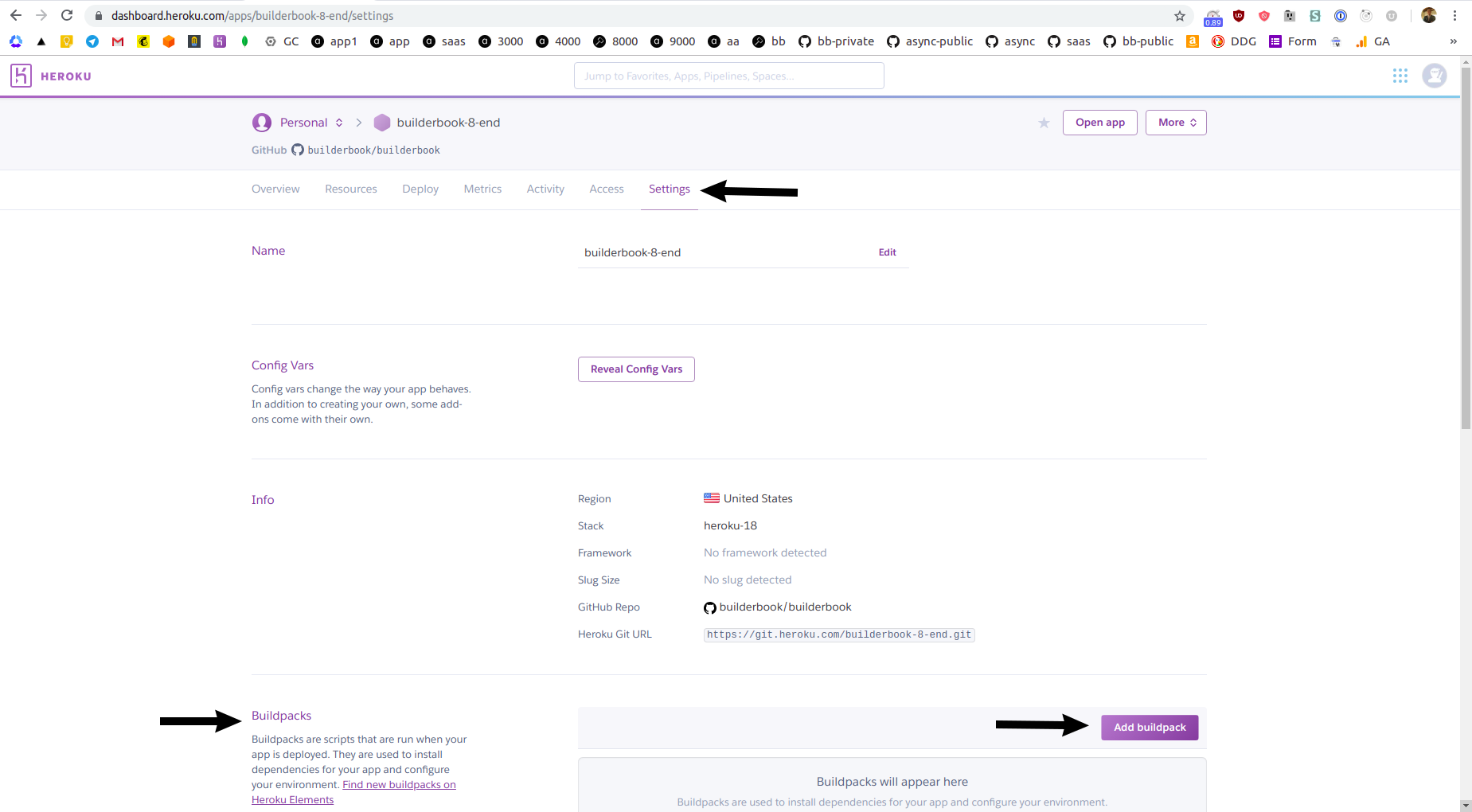The image size is (1472, 812).
Task: Click Edit next to app name
Action: click(887, 252)
